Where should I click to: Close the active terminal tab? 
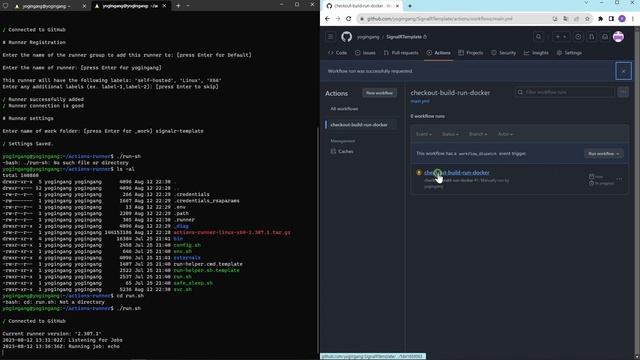tap(164, 6)
